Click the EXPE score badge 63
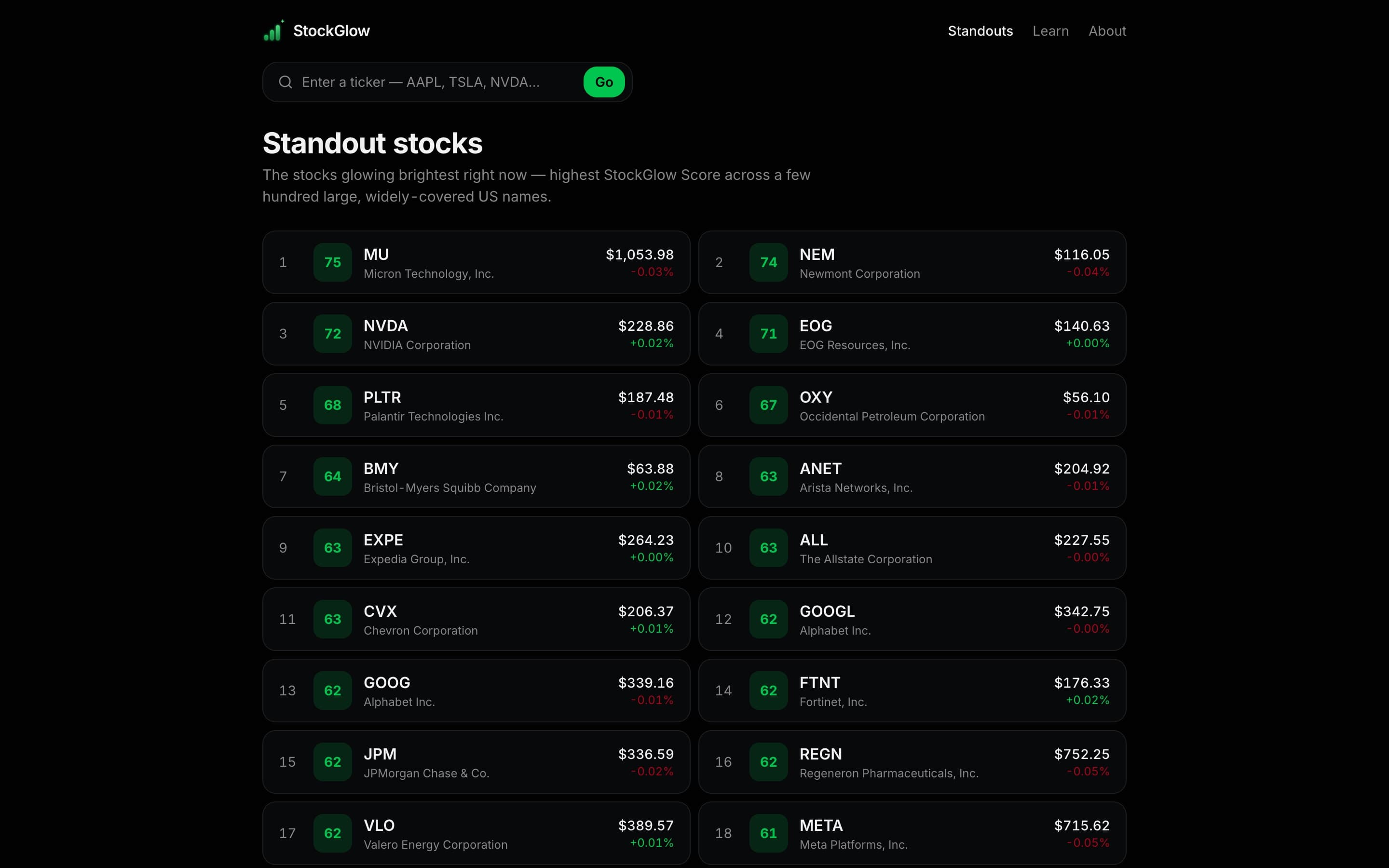The image size is (1389, 868). (332, 548)
